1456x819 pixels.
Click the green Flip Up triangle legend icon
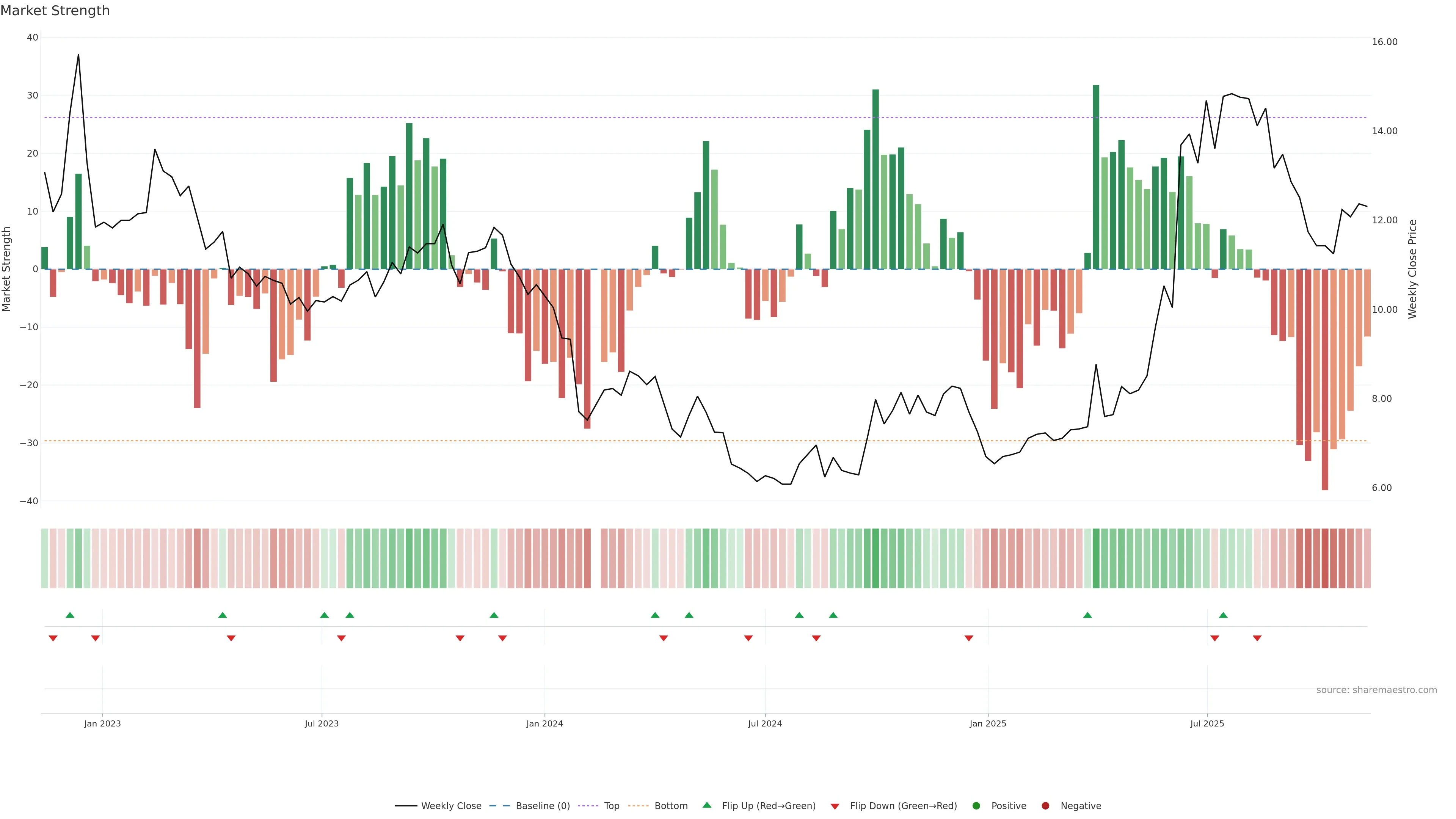click(706, 805)
